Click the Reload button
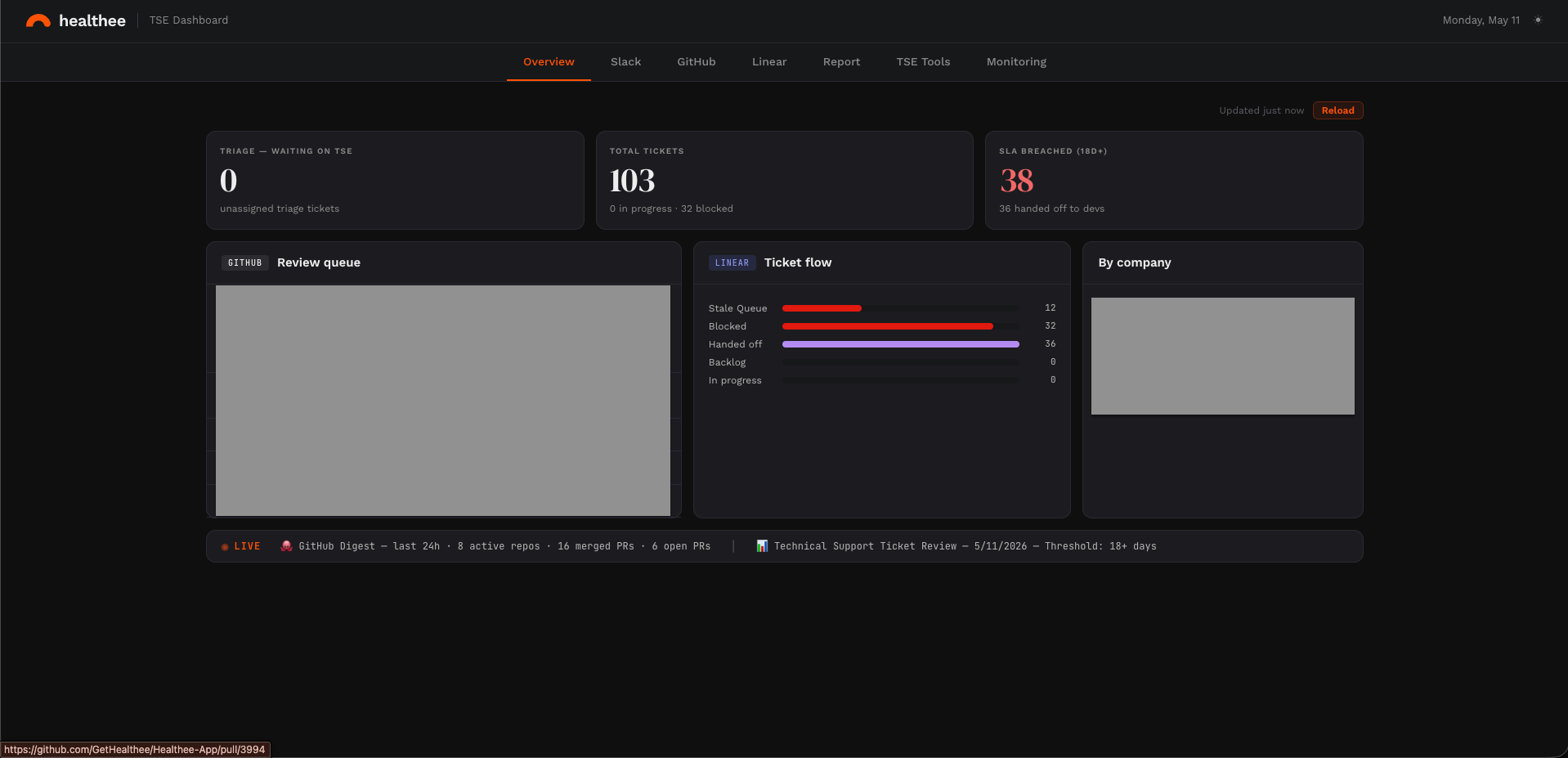 tap(1337, 110)
